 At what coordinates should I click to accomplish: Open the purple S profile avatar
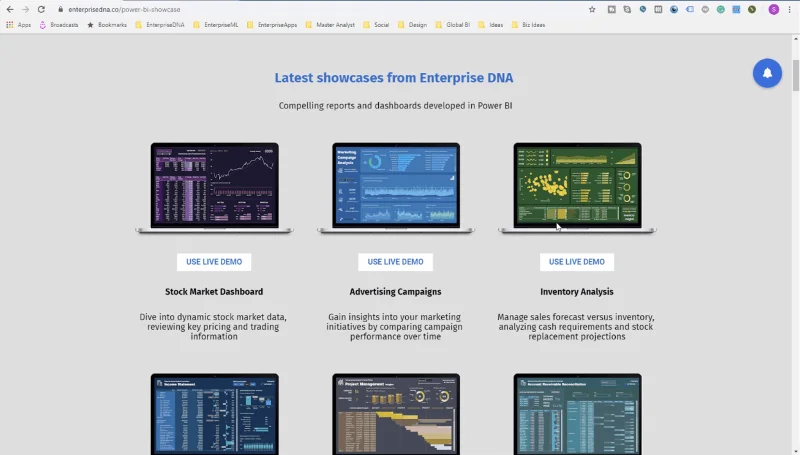pos(773,9)
